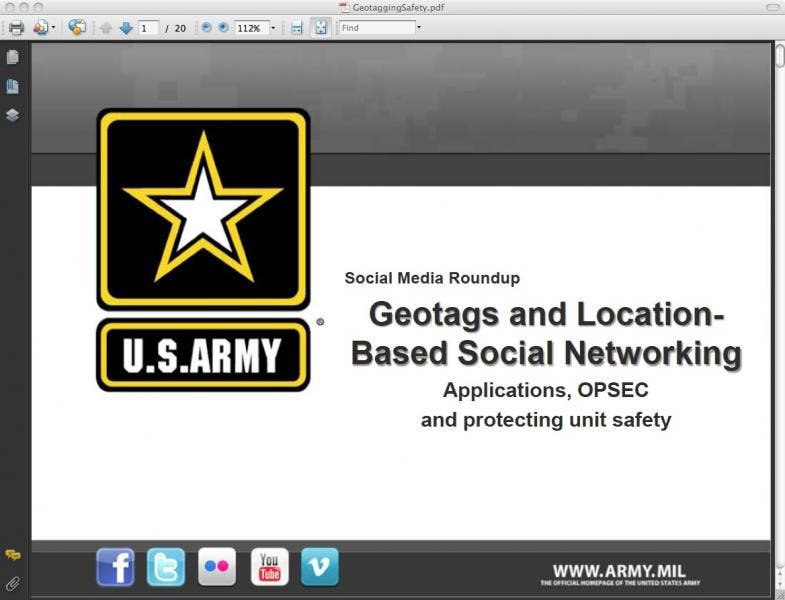
Task: Select the U.S. Army star logo
Action: [203, 209]
